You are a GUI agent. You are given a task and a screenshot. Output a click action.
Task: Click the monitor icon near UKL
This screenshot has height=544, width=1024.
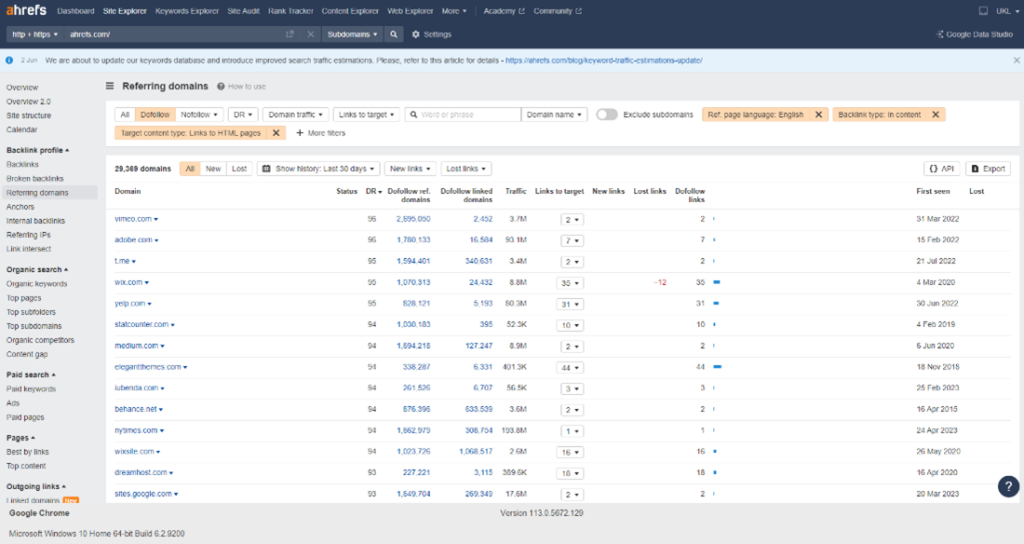coord(983,11)
